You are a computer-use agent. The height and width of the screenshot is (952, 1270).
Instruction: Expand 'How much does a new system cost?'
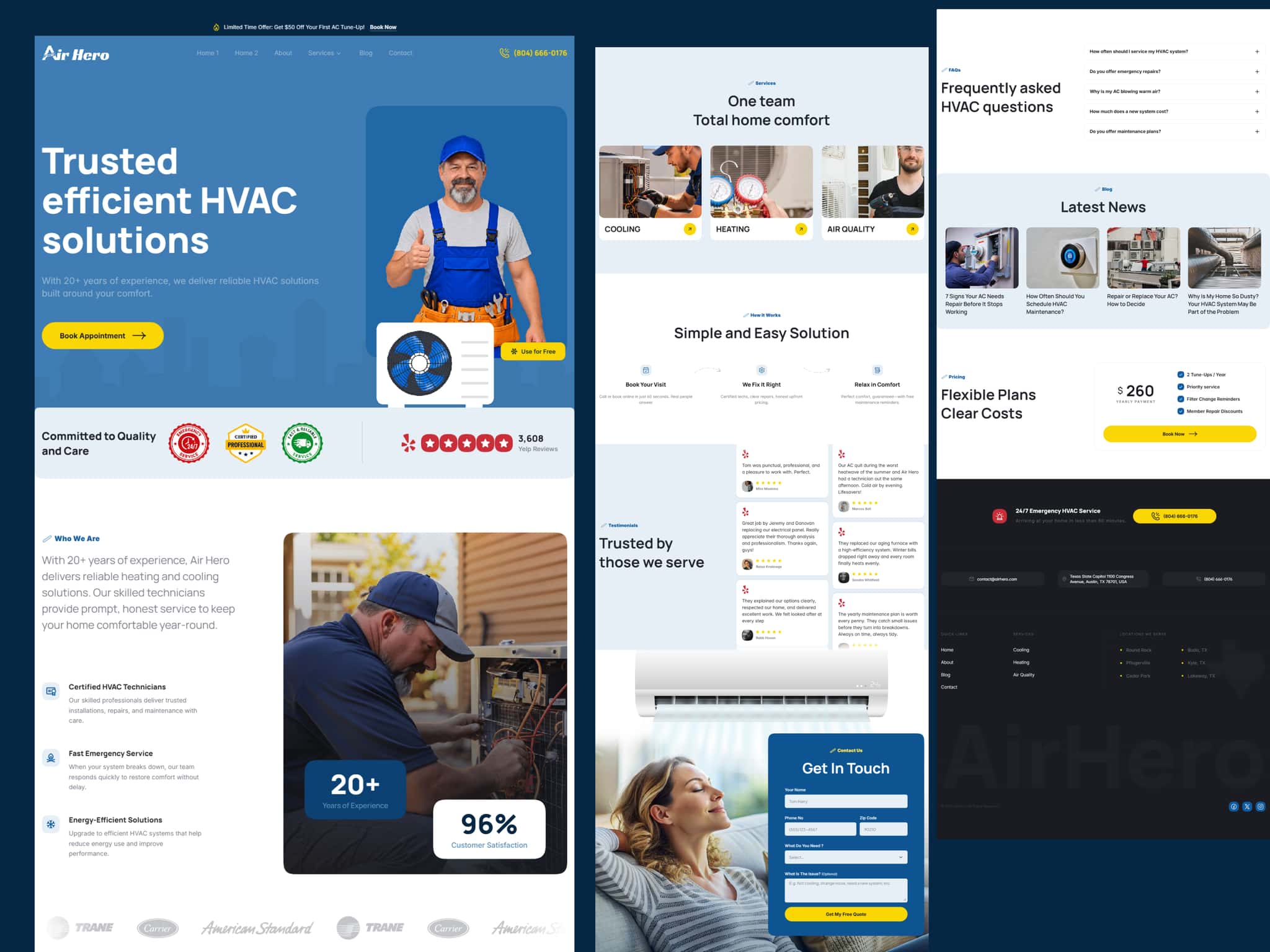coord(1175,112)
